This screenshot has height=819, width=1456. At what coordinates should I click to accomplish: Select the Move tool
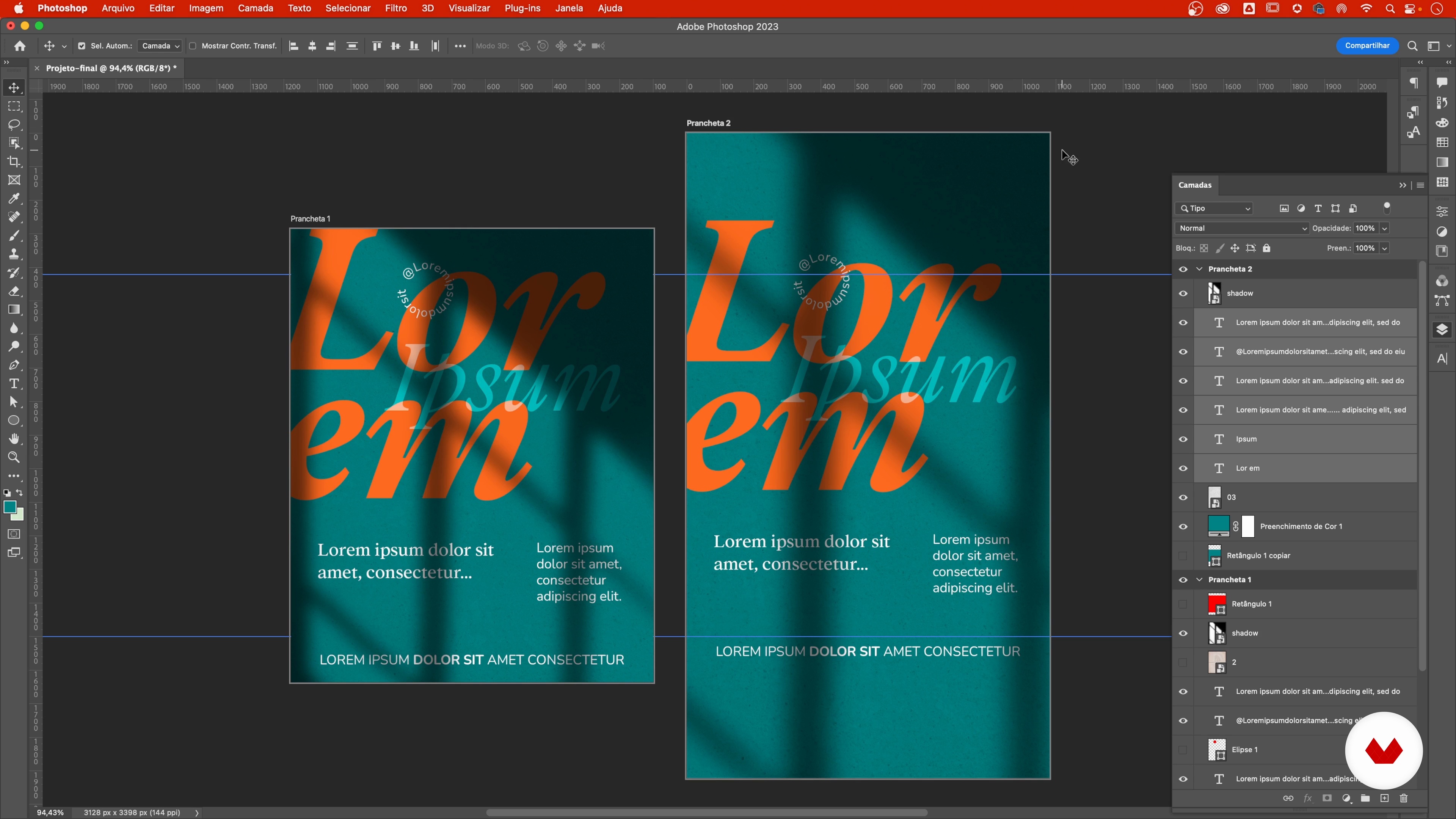pyautogui.click(x=14, y=88)
